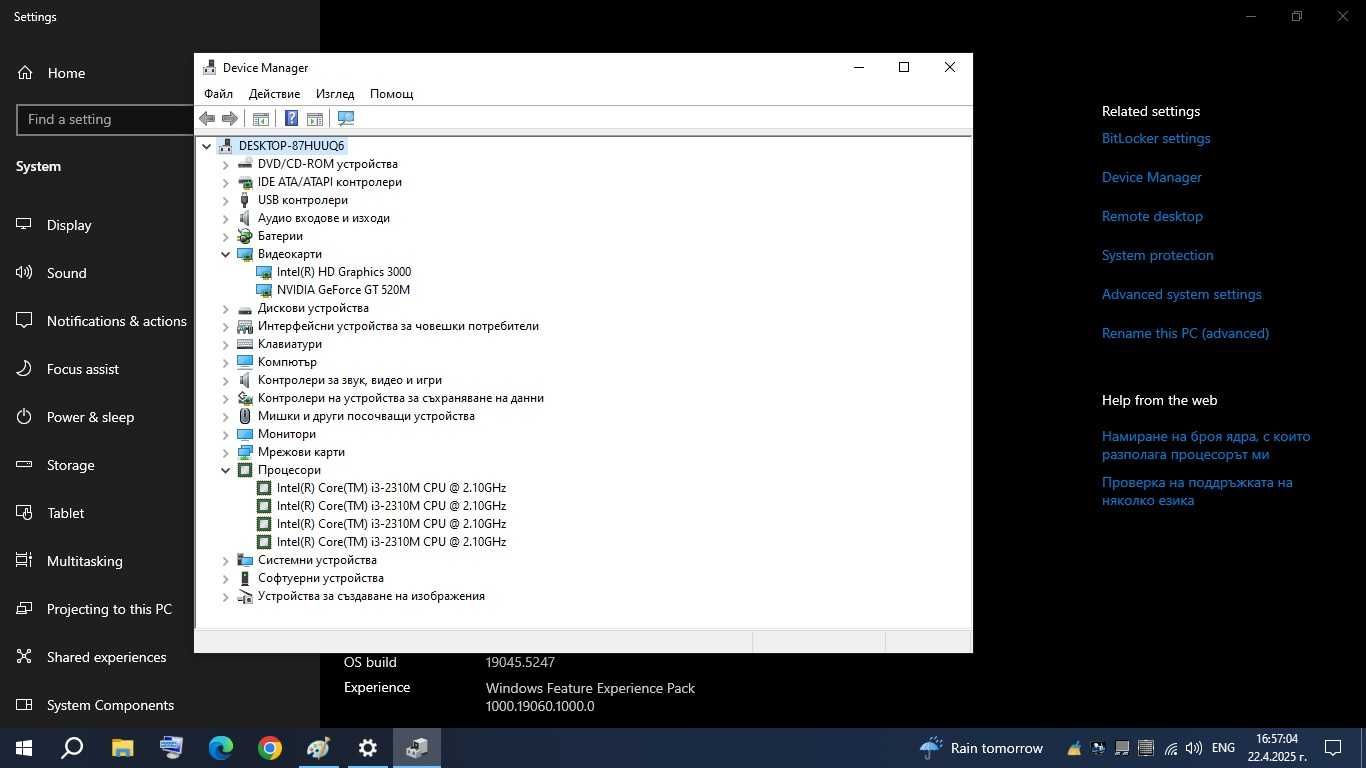
Task: Open Advanced system settings link
Action: click(x=1181, y=295)
